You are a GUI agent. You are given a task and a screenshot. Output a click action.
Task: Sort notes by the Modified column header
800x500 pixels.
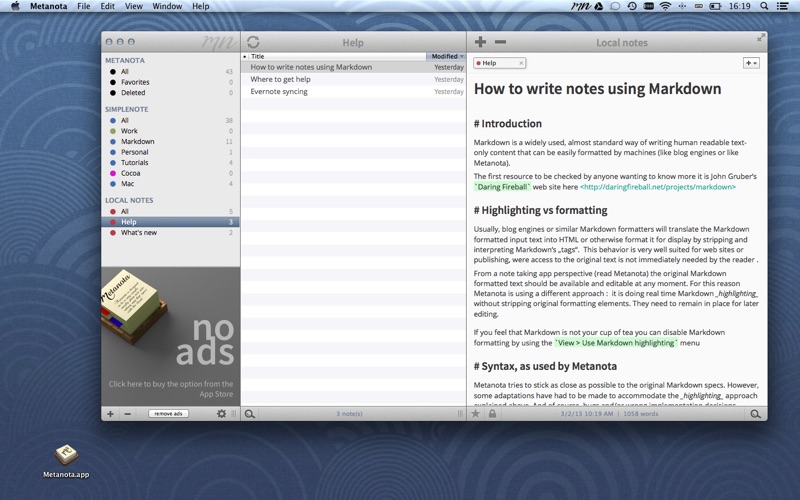(446, 56)
